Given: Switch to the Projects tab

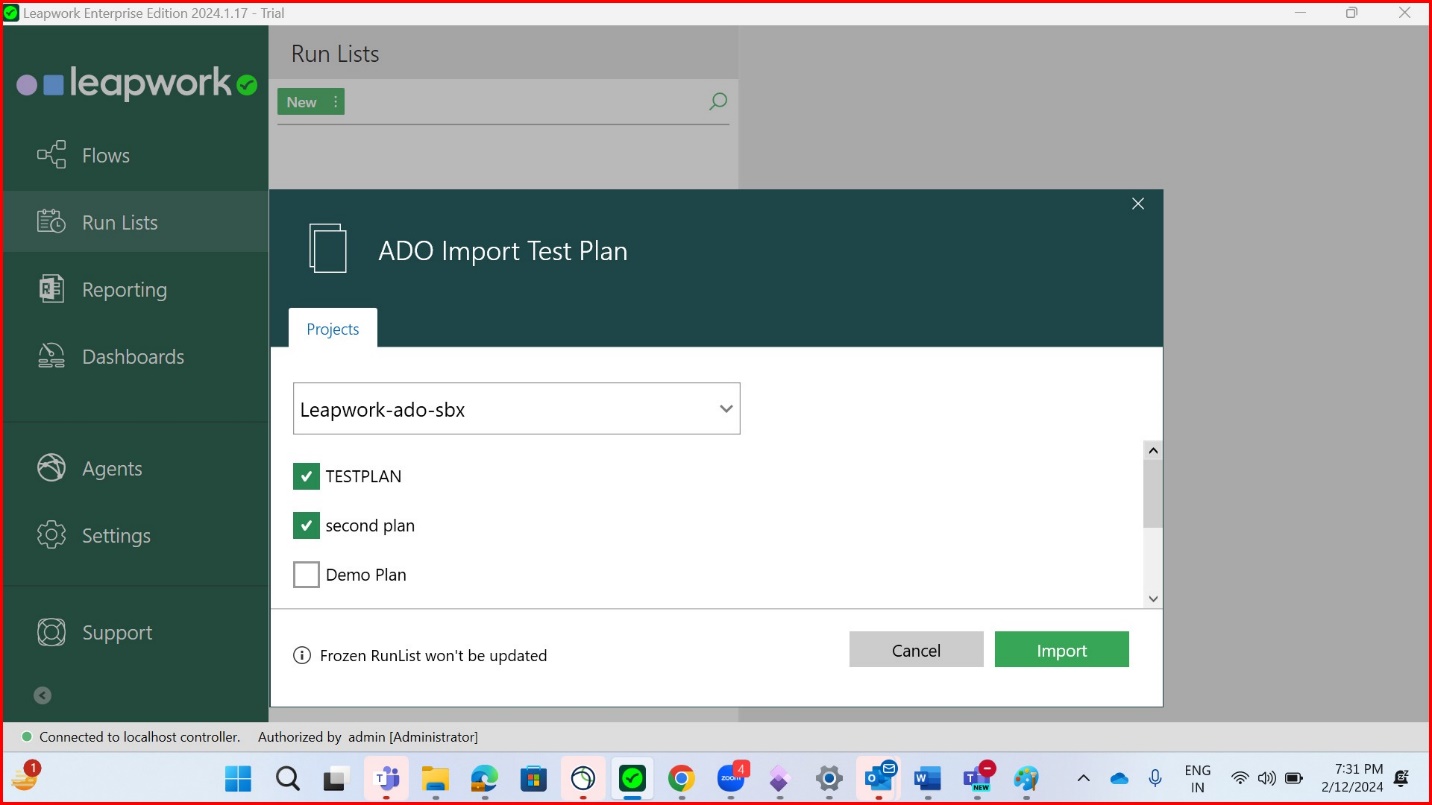Looking at the screenshot, I should (332, 328).
